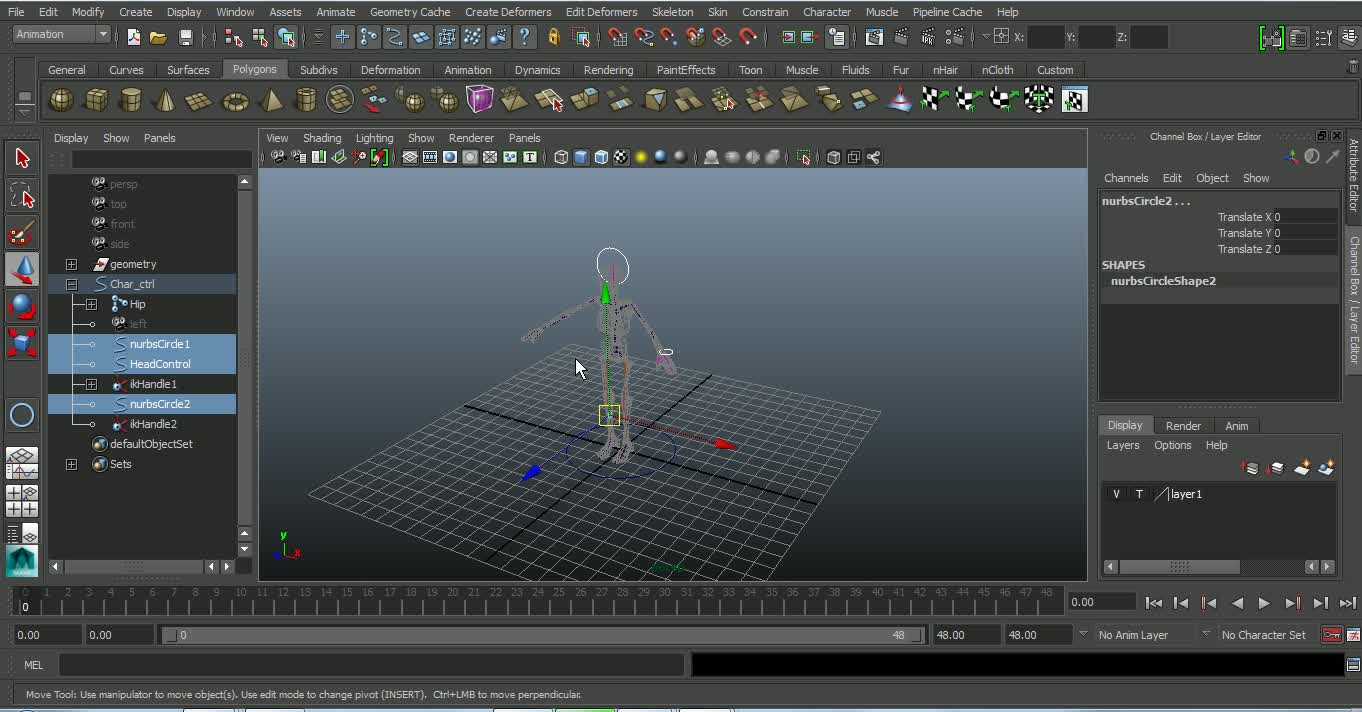
Task: Switch to the Surfaces shelf tab
Action: click(x=188, y=70)
